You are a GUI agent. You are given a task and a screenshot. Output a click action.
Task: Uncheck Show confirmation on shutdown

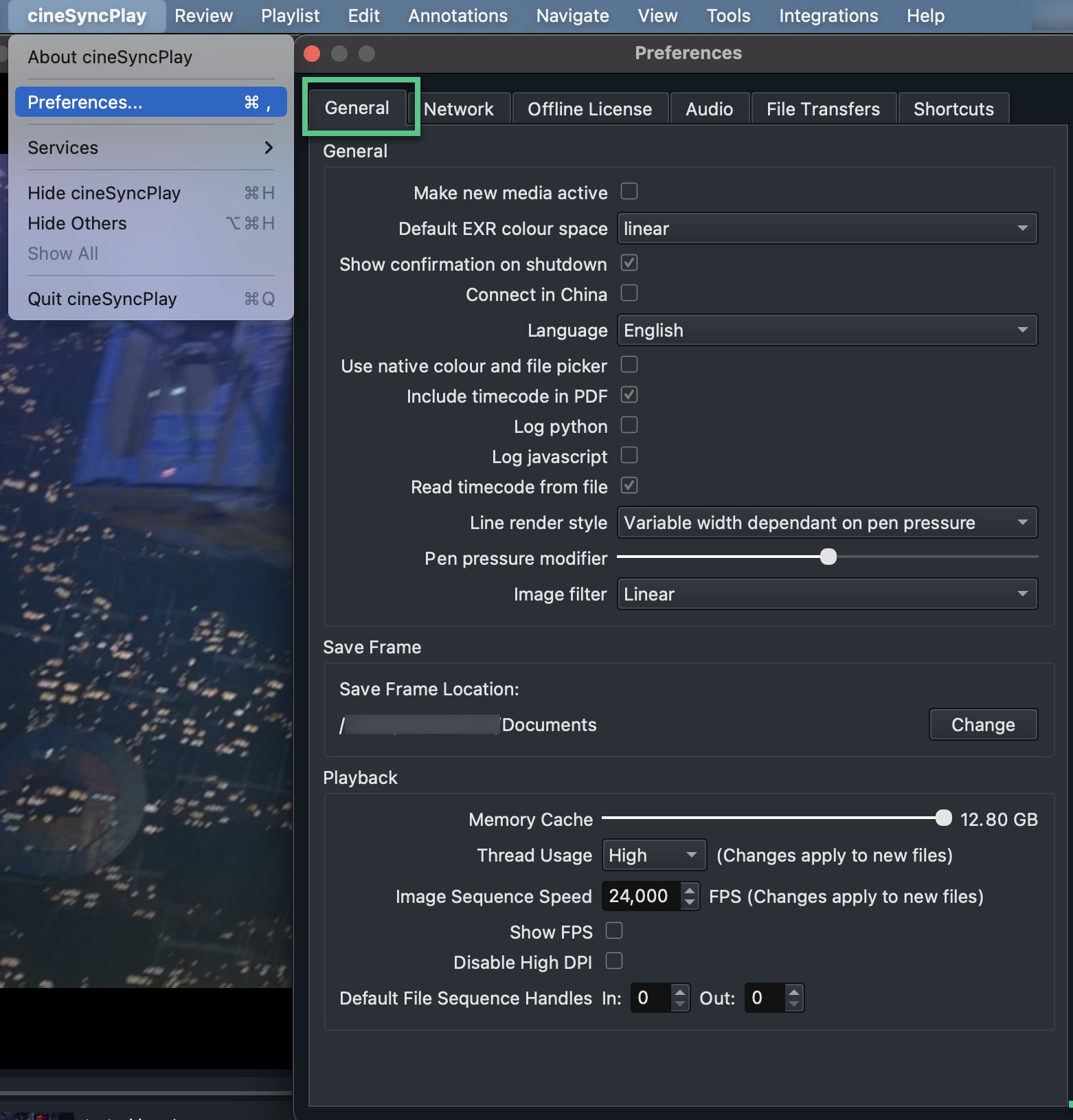point(629,262)
